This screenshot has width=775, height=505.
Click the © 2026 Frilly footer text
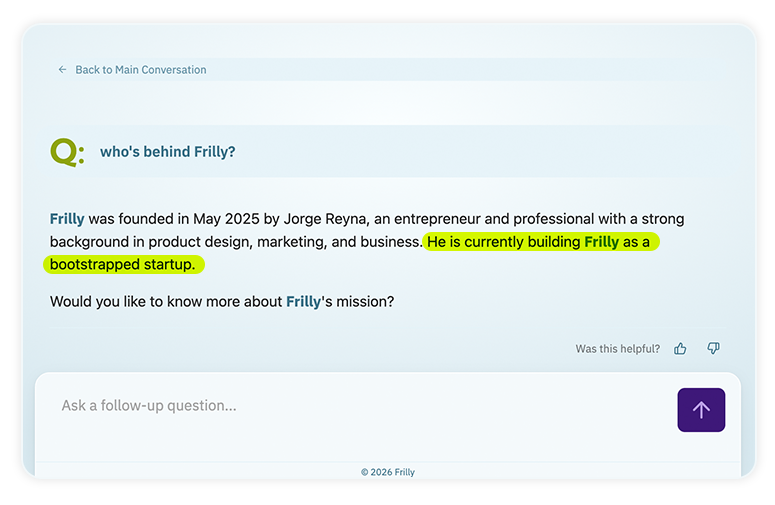coord(387,472)
